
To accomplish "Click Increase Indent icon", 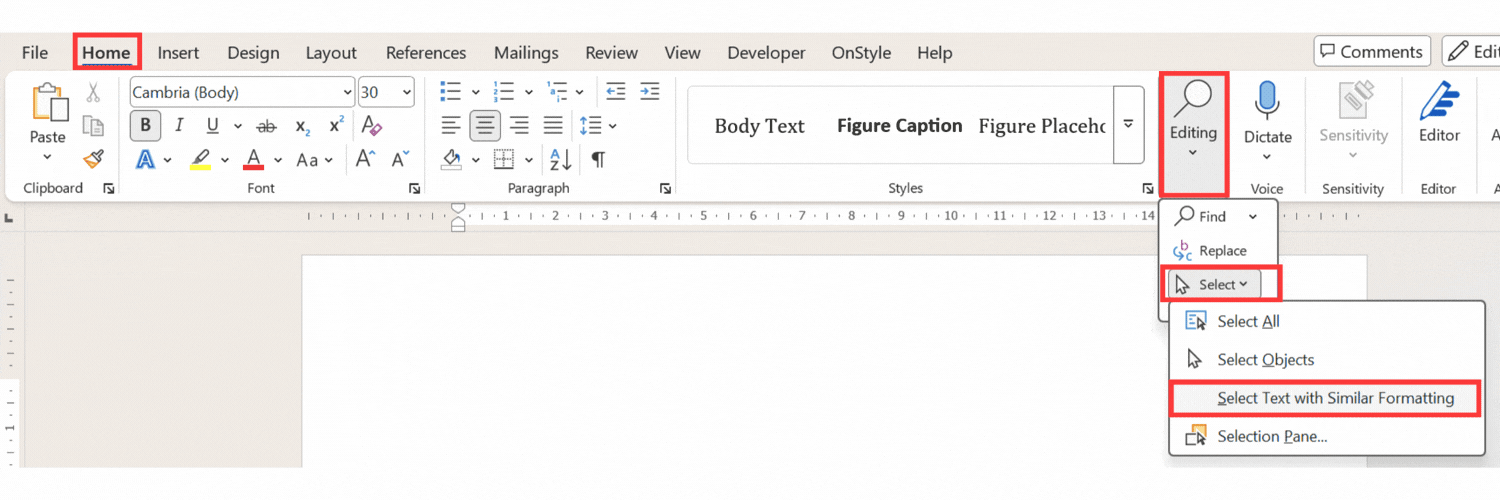I will click(x=650, y=92).
